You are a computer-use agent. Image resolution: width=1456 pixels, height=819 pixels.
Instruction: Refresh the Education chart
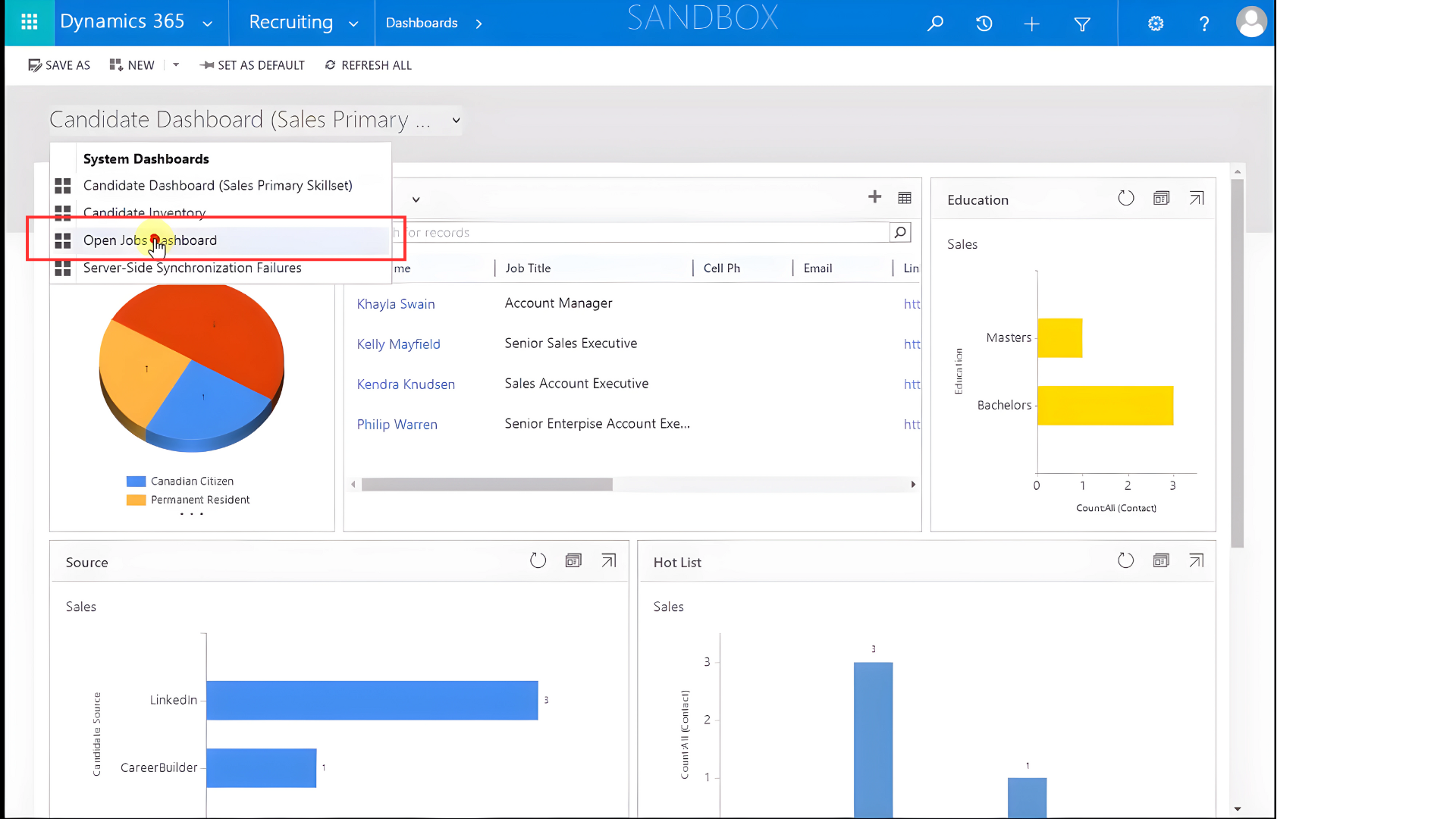1126,199
